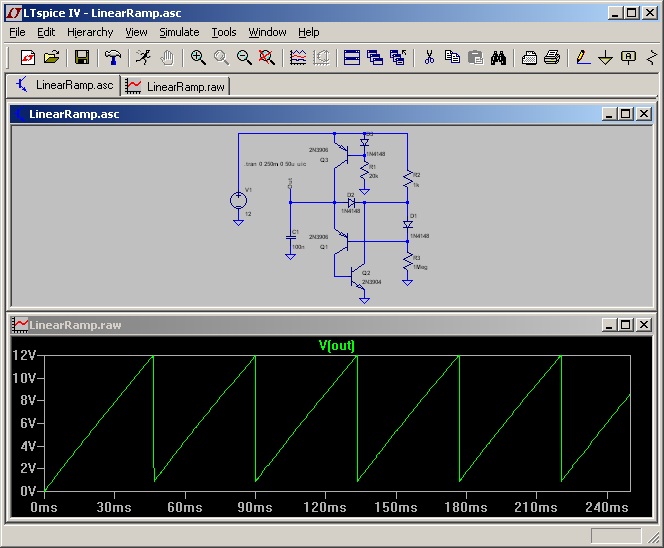This screenshot has width=664, height=548.
Task: Tile windows with the tile icon
Action: coord(351,57)
